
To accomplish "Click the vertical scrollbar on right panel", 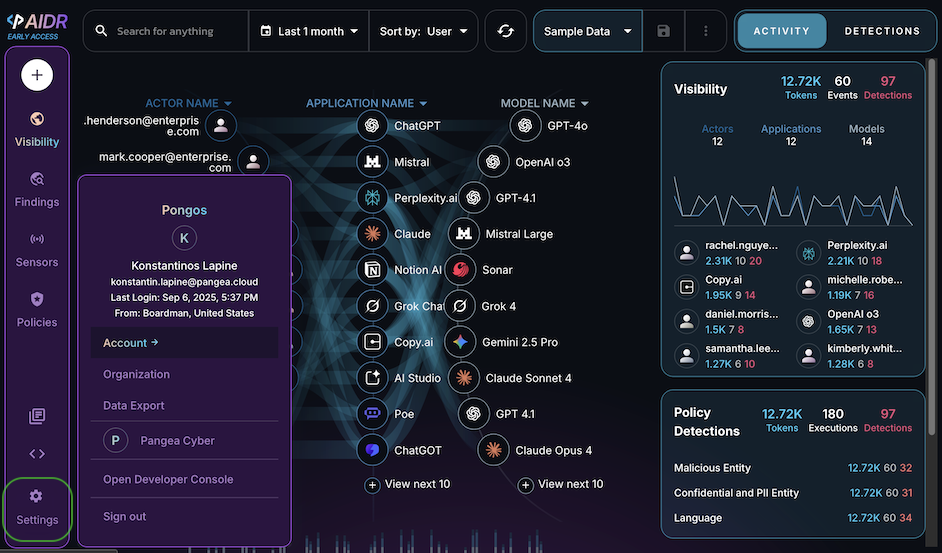I will point(932,246).
